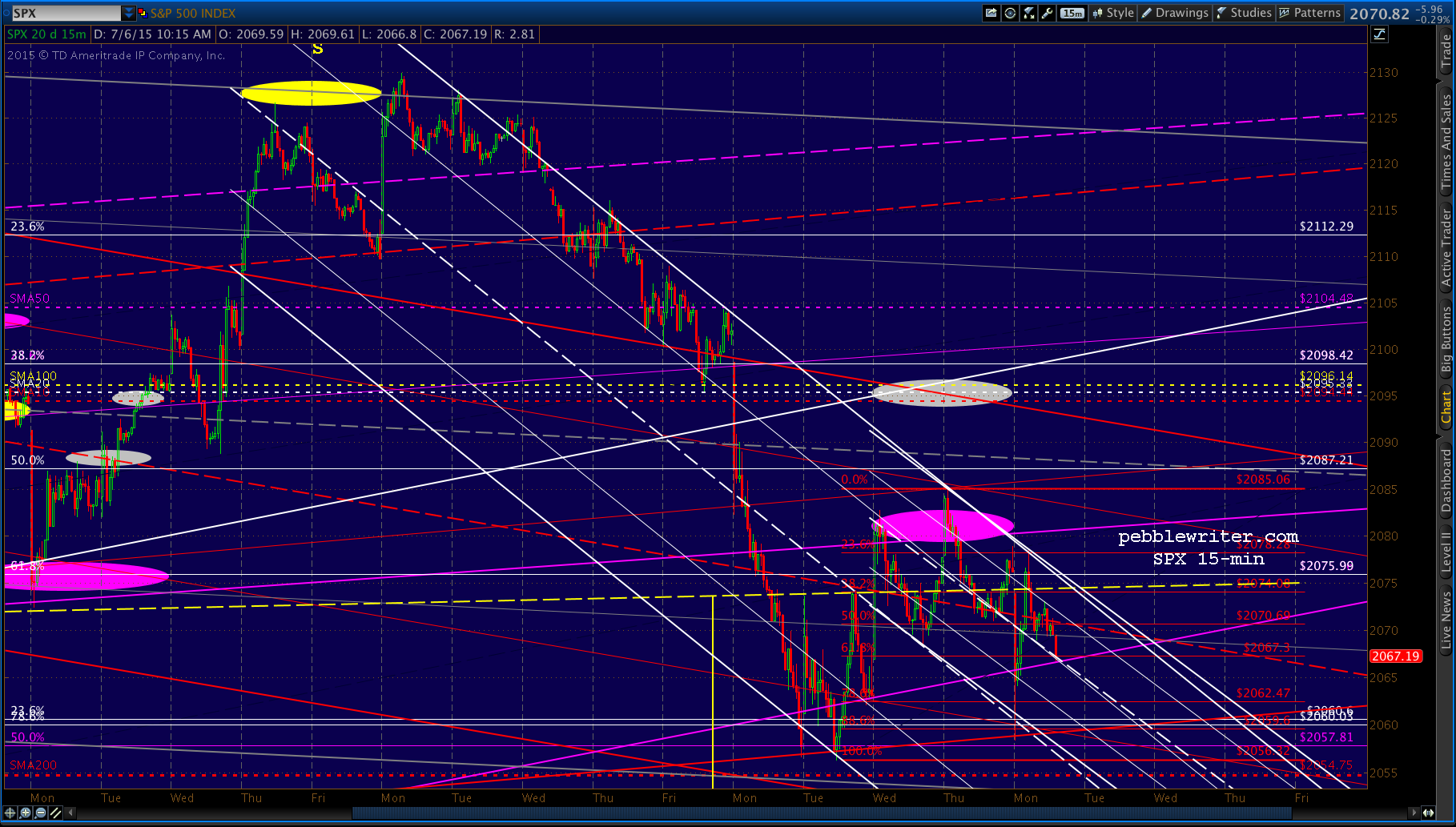
Task: Click the edit studies flask icon
Action: pyautogui.click(x=1029, y=13)
